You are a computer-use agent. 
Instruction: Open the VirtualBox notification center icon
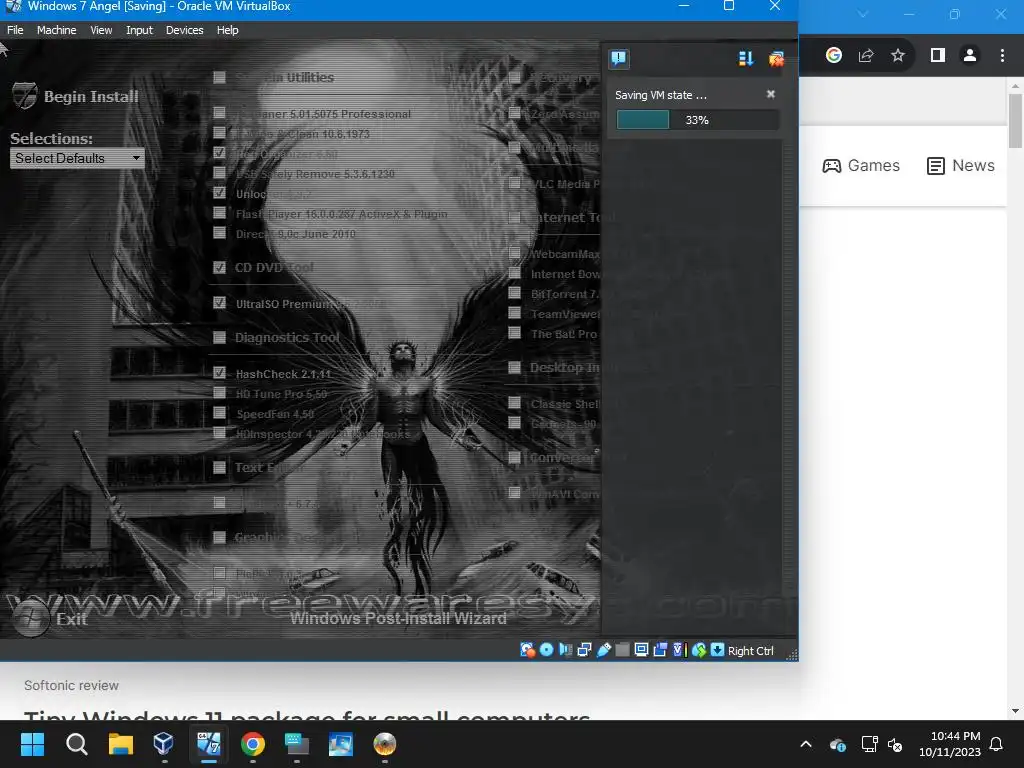618,59
